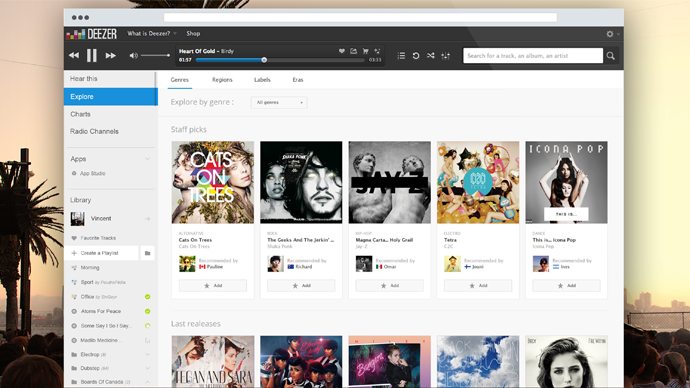Click the magnifier search icon
This screenshot has height=388, width=690.
point(611,56)
